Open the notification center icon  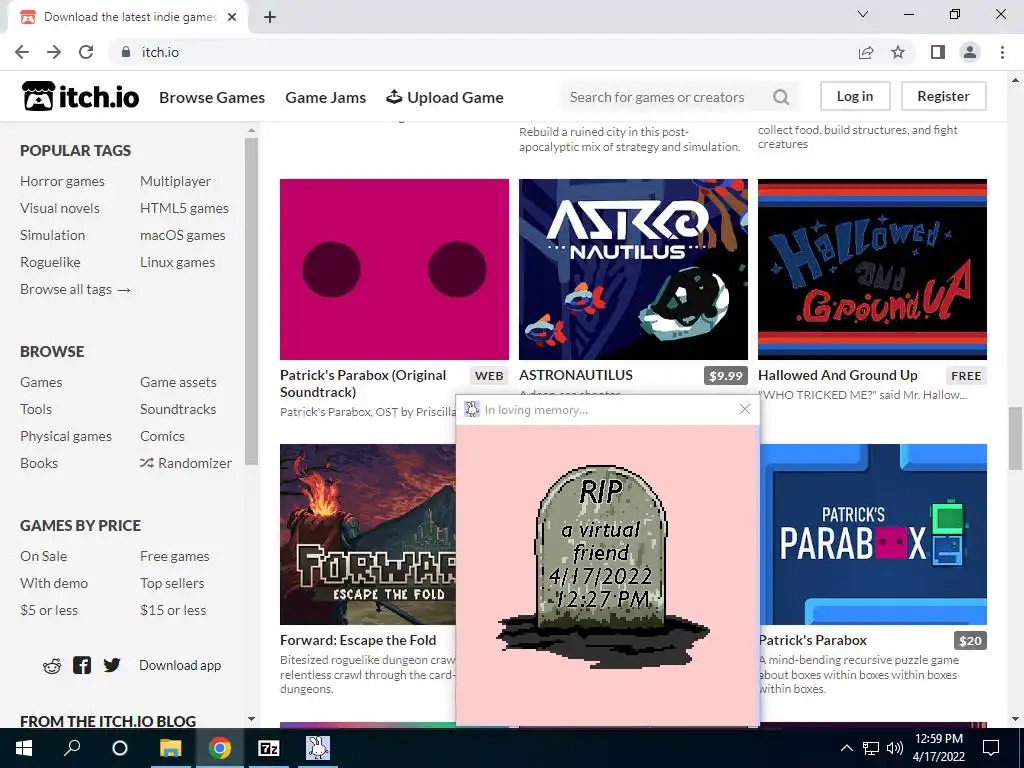click(x=991, y=748)
